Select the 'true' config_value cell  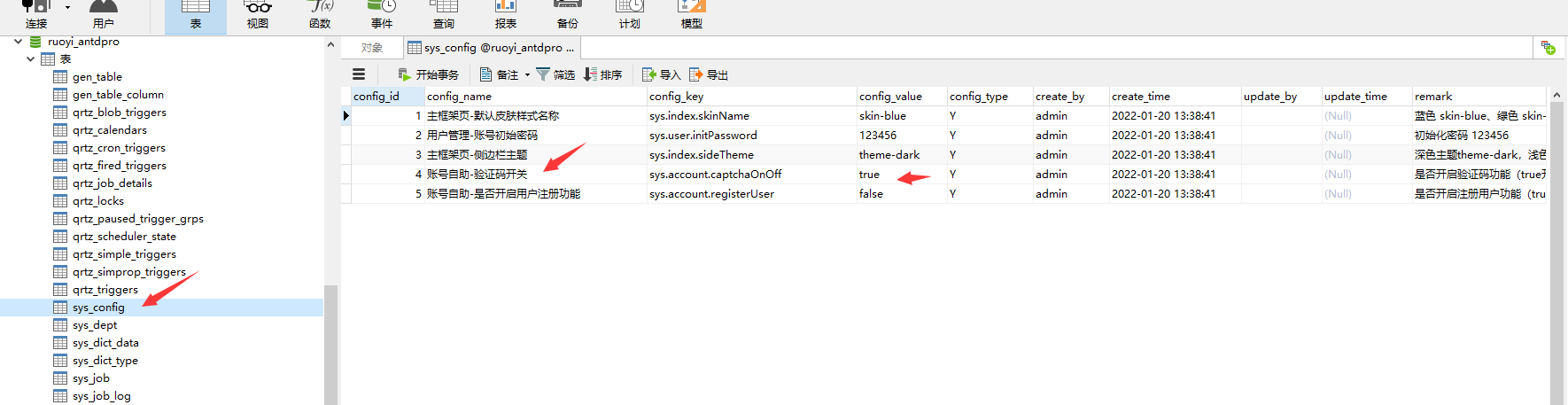coord(901,175)
